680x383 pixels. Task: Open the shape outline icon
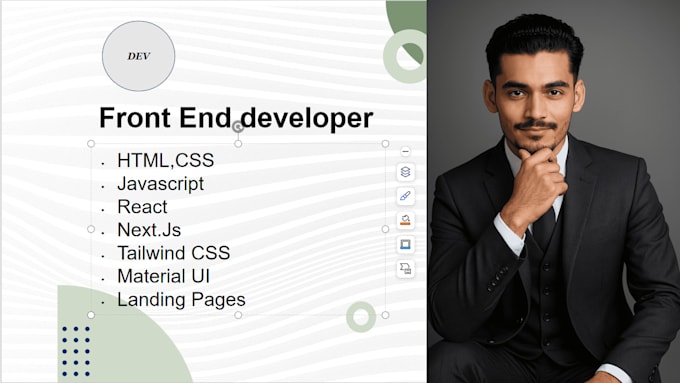(405, 245)
